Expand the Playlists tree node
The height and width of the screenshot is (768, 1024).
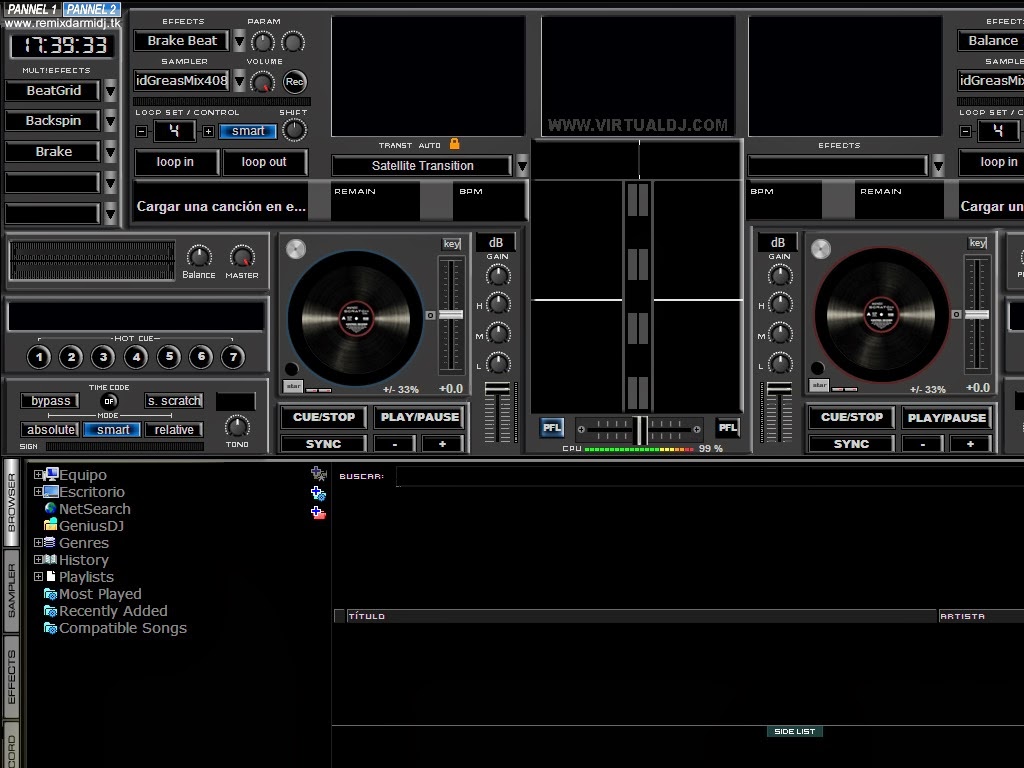[x=38, y=577]
